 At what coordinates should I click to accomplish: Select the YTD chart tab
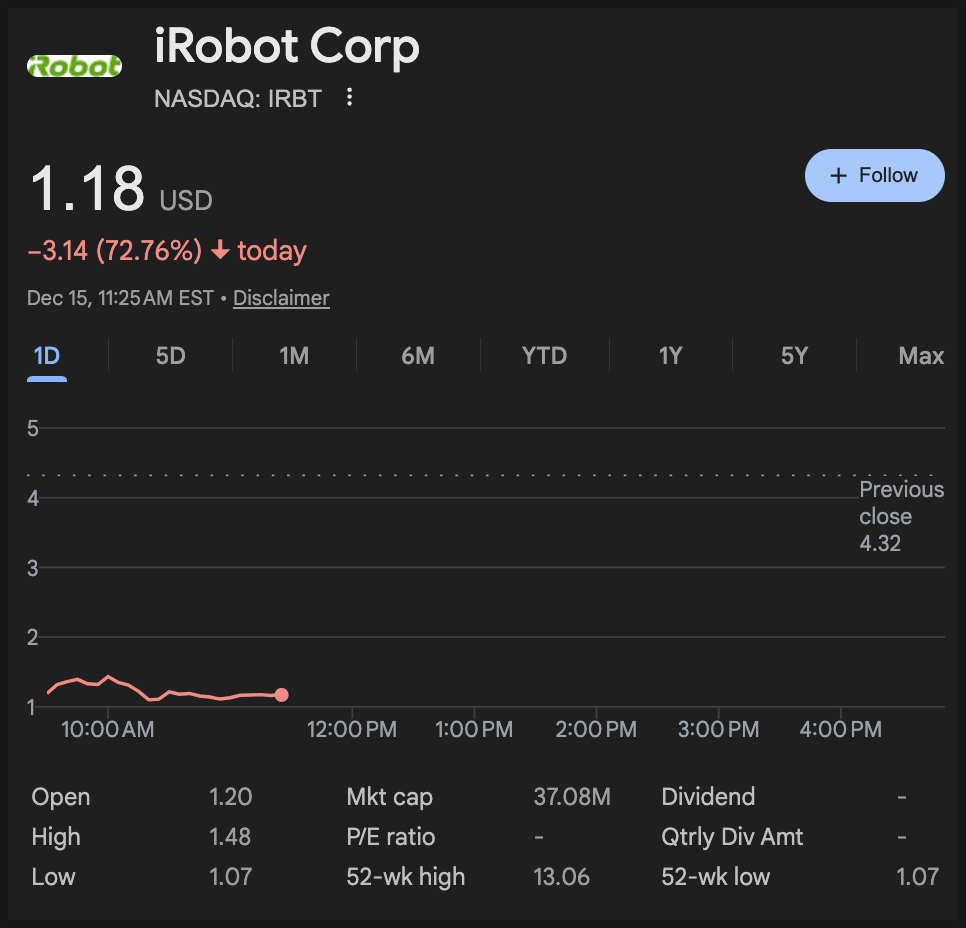[x=544, y=356]
